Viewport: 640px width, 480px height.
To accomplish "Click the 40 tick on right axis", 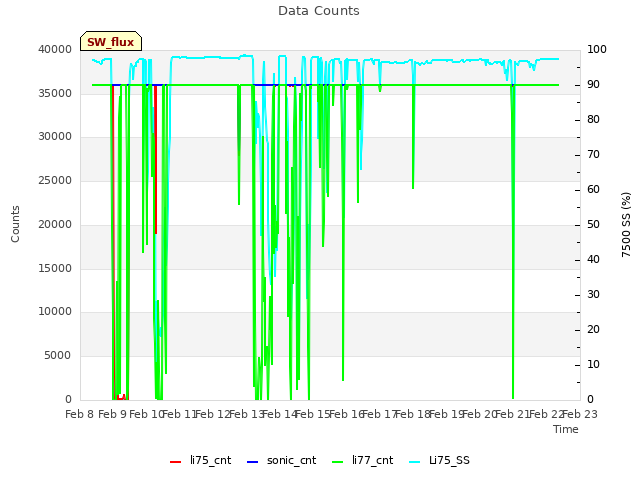I will point(593,260).
